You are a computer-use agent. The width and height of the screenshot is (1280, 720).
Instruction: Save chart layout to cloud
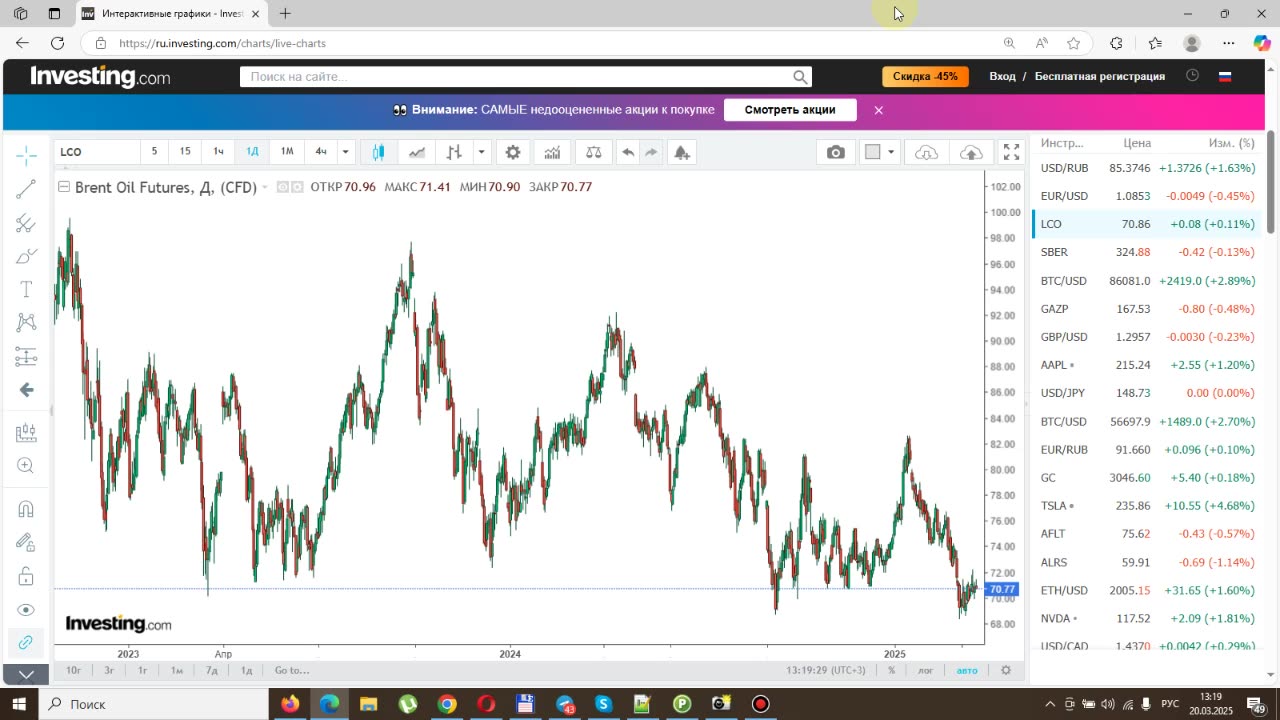coord(971,152)
